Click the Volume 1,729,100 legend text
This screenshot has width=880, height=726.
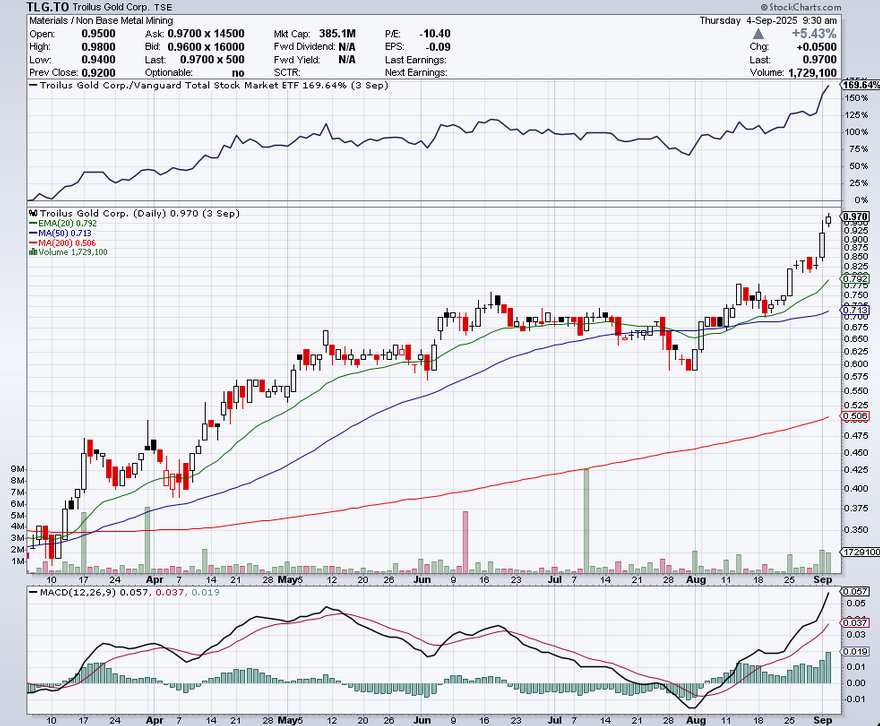[x=73, y=252]
